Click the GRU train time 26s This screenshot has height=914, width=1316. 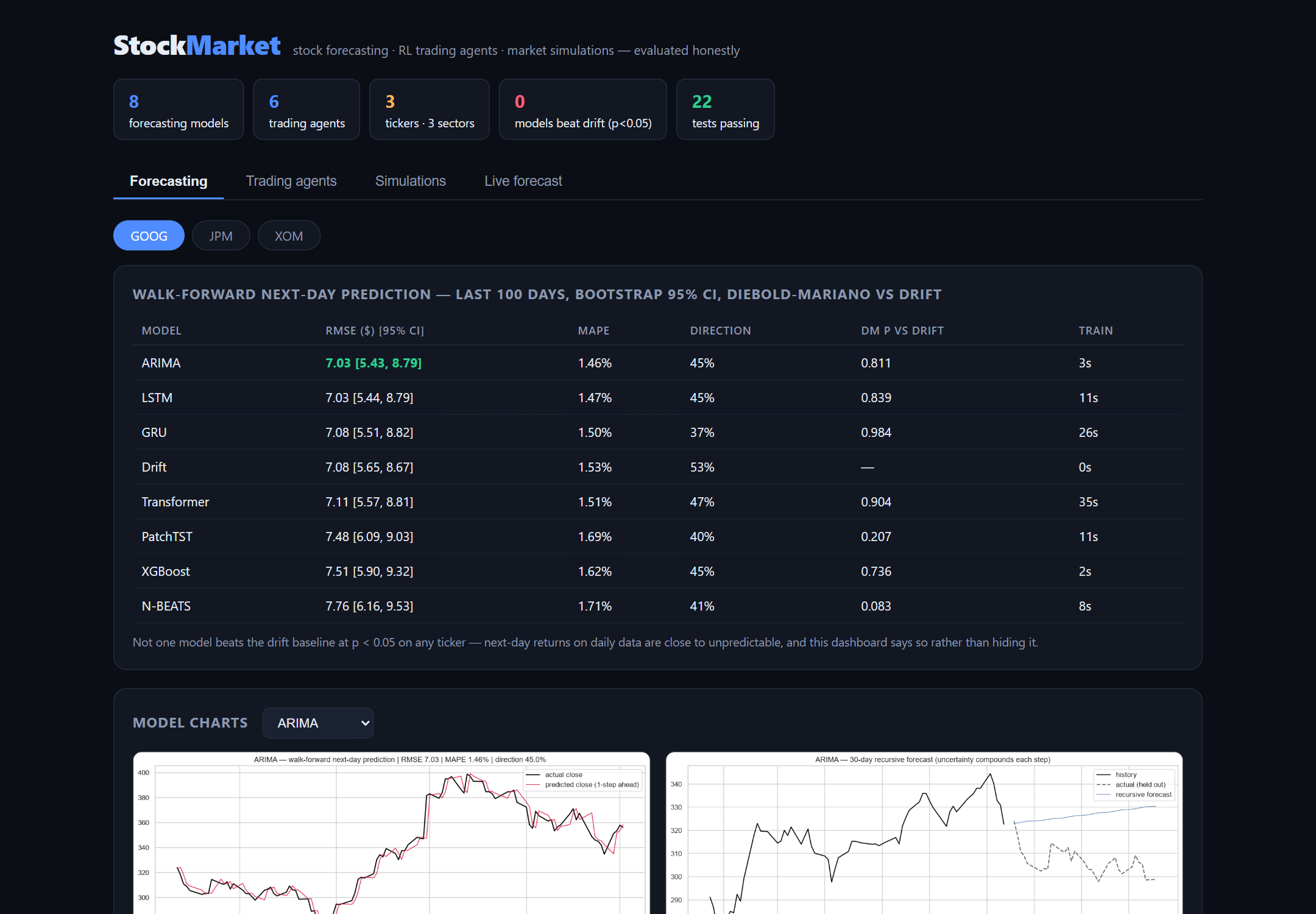click(1088, 433)
